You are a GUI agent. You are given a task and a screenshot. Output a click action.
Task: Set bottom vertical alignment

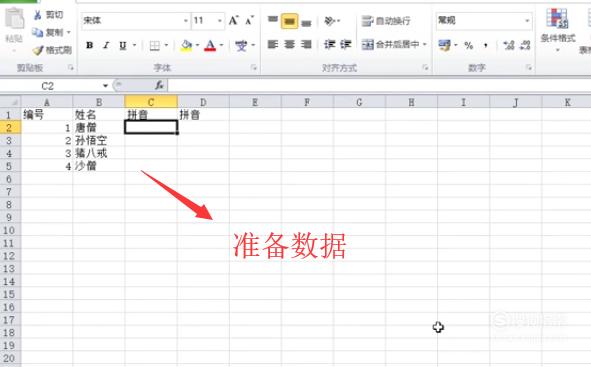(x=306, y=23)
